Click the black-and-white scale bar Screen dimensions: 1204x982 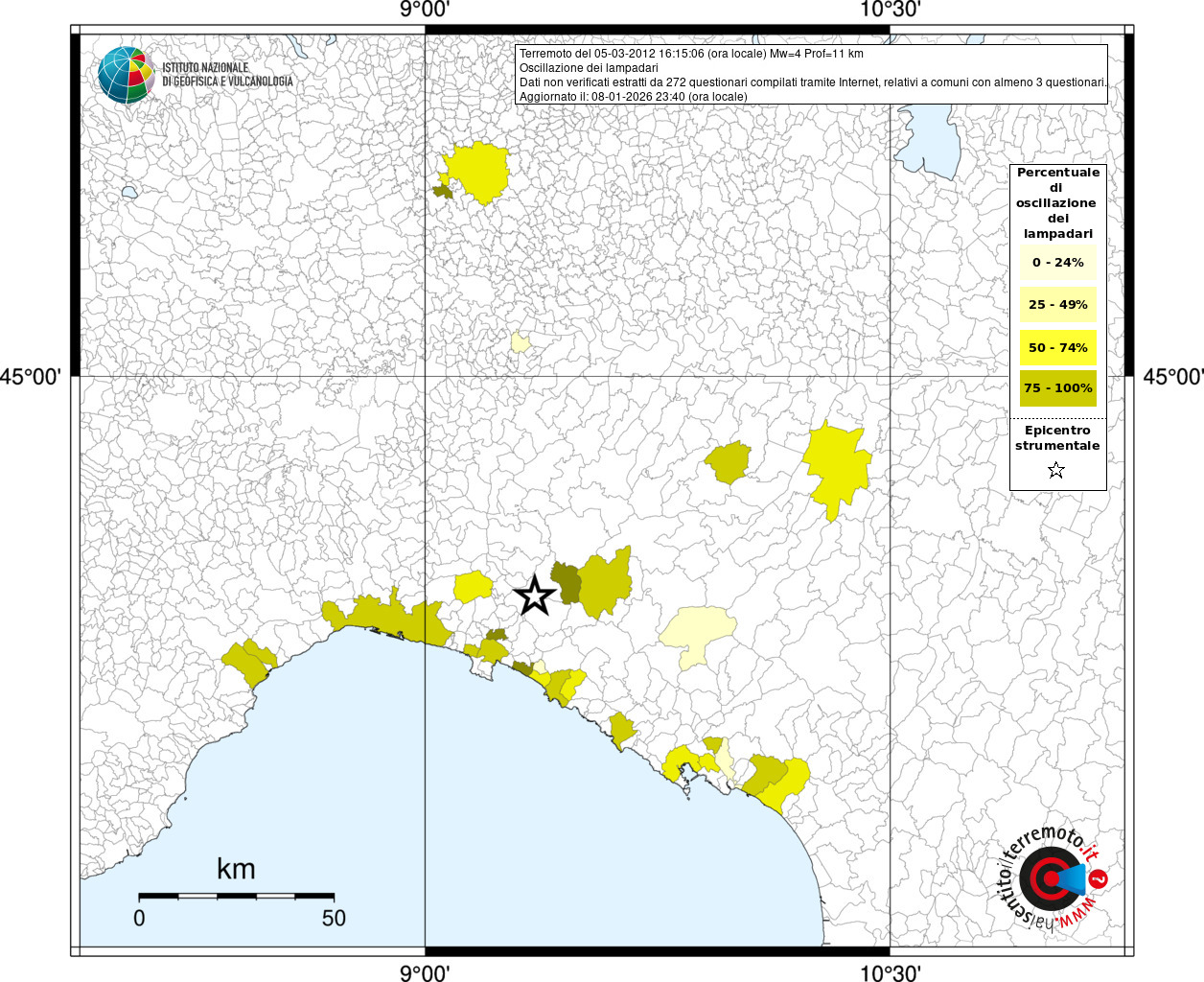tap(236, 896)
